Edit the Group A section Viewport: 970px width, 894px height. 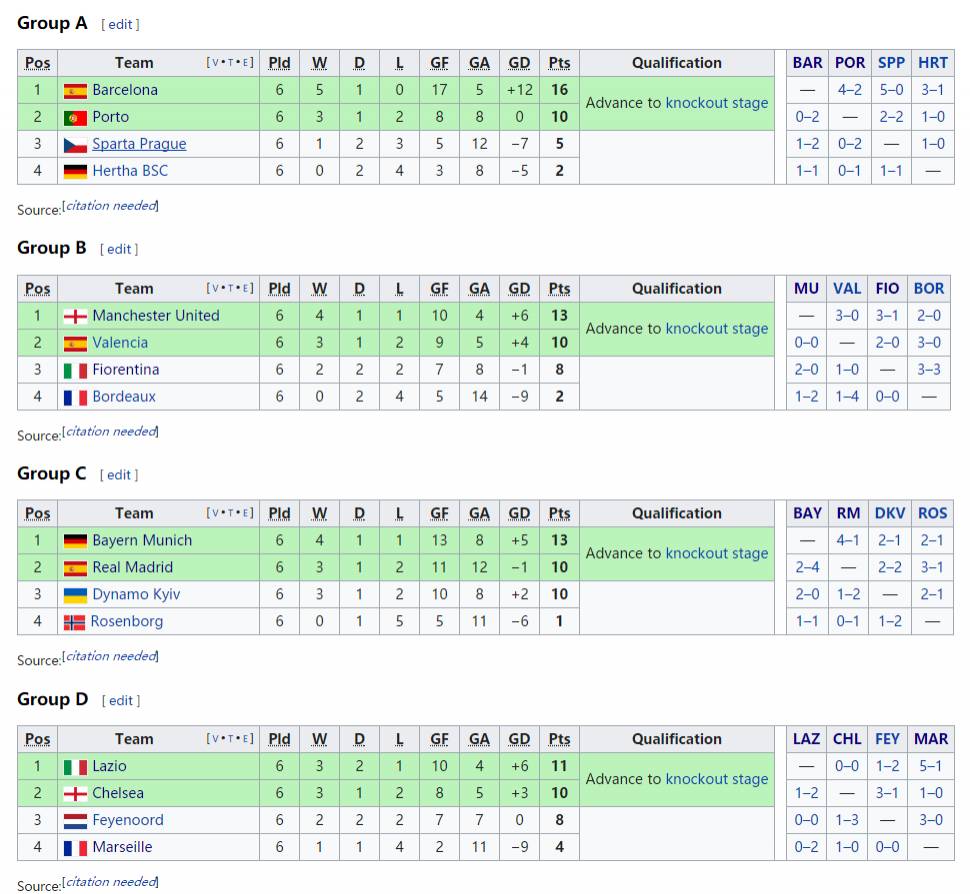point(120,24)
